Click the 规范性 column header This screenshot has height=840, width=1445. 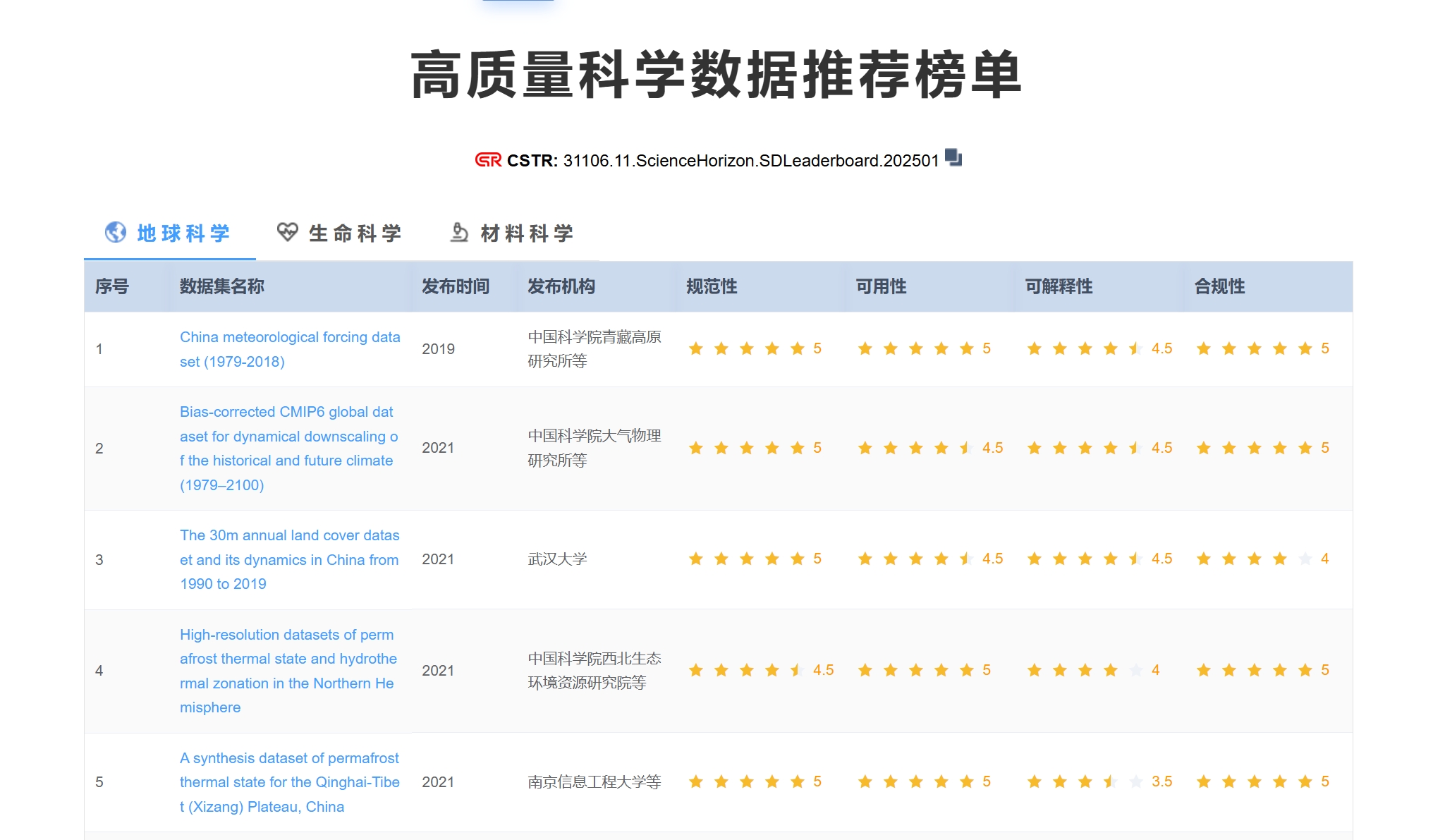point(712,286)
